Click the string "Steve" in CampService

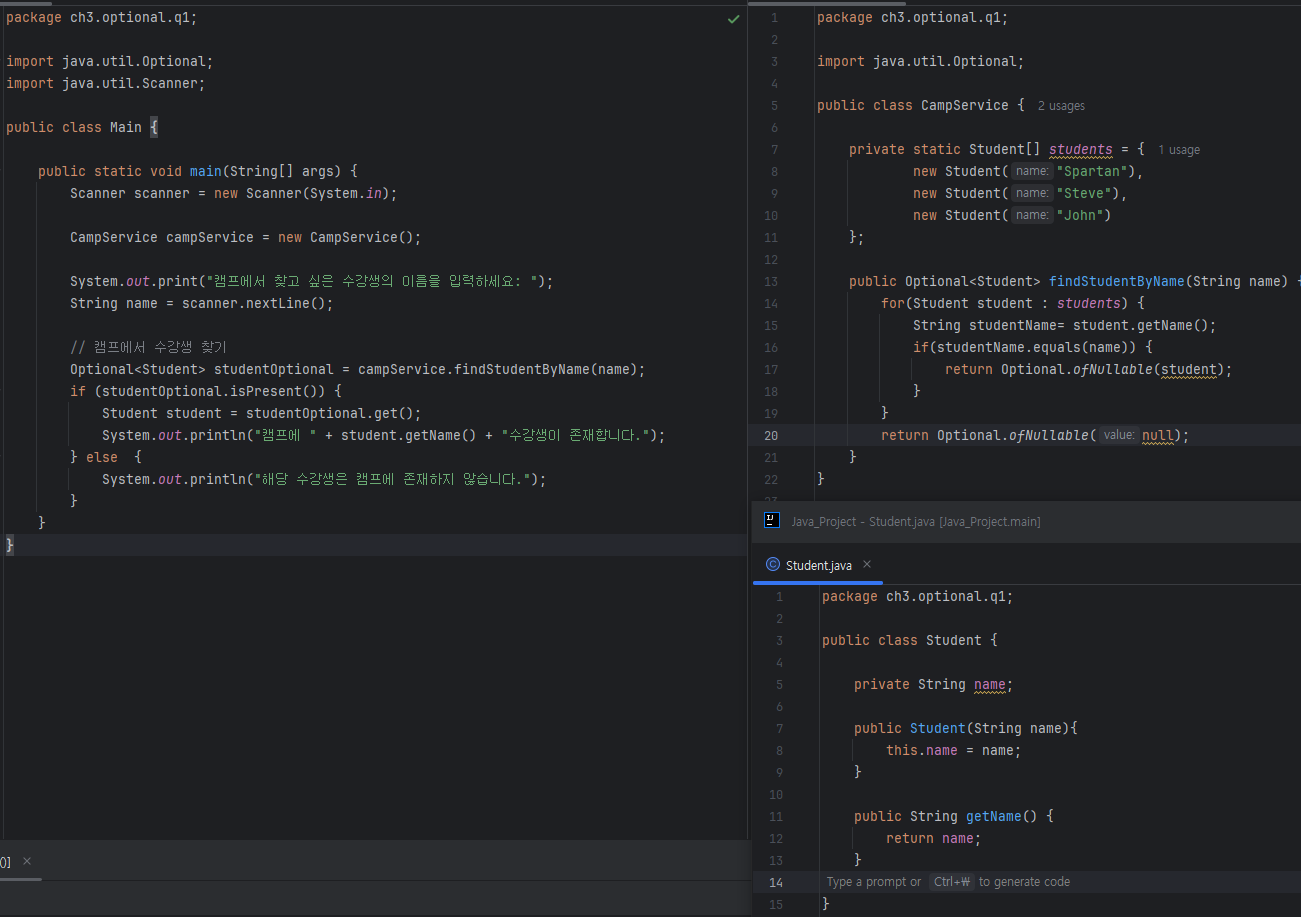point(1084,193)
